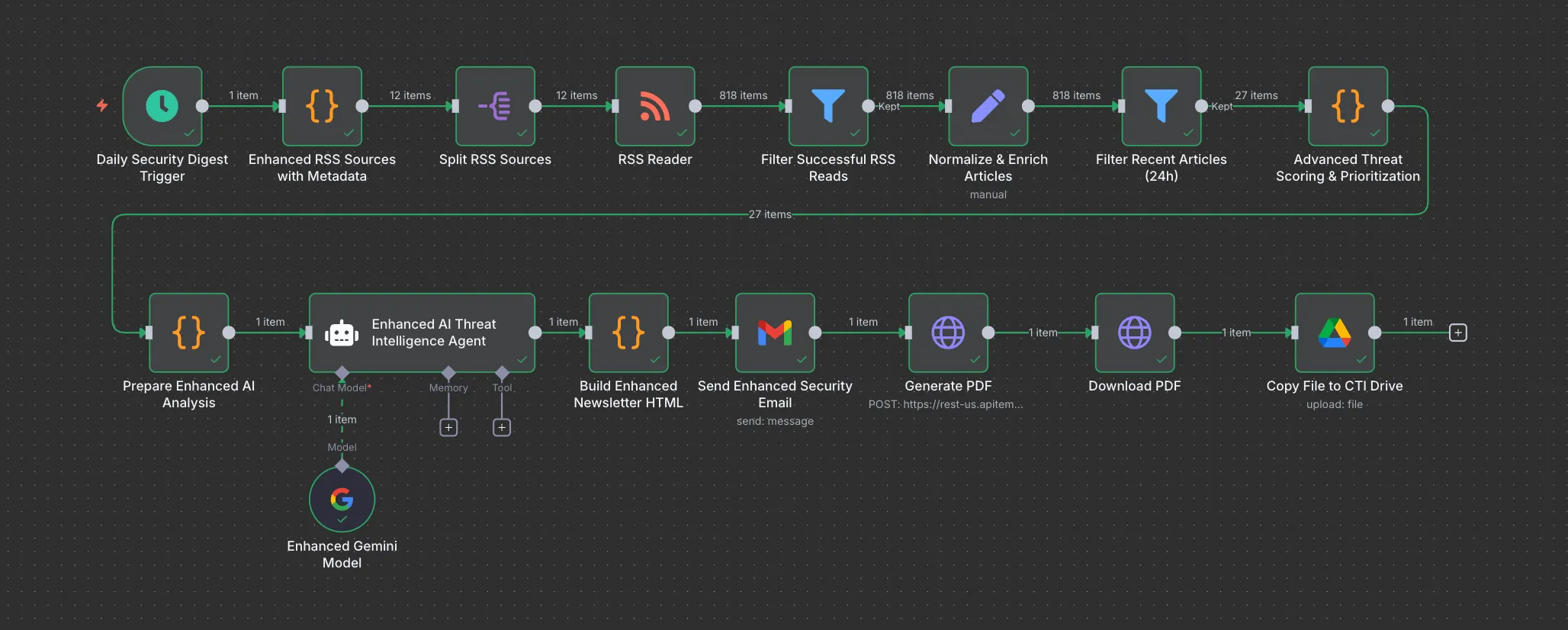The width and height of the screenshot is (1568, 630).
Task: Click output handle of Advanced Threat Scoring node
Action: [1388, 106]
